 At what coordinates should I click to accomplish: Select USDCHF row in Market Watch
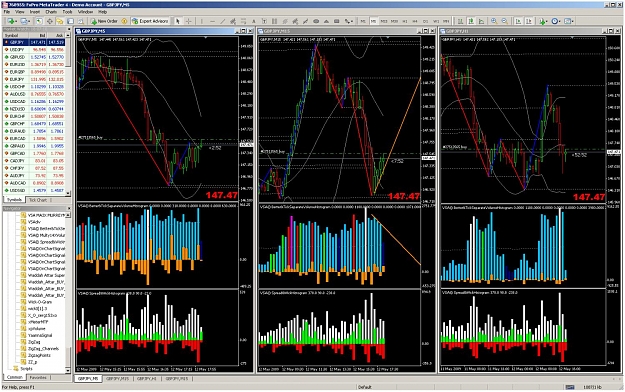click(x=34, y=87)
